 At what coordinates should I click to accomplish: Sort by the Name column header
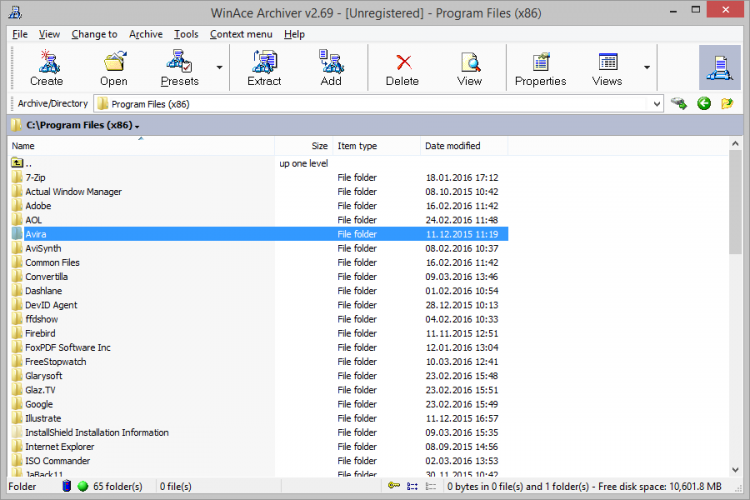[x=141, y=146]
